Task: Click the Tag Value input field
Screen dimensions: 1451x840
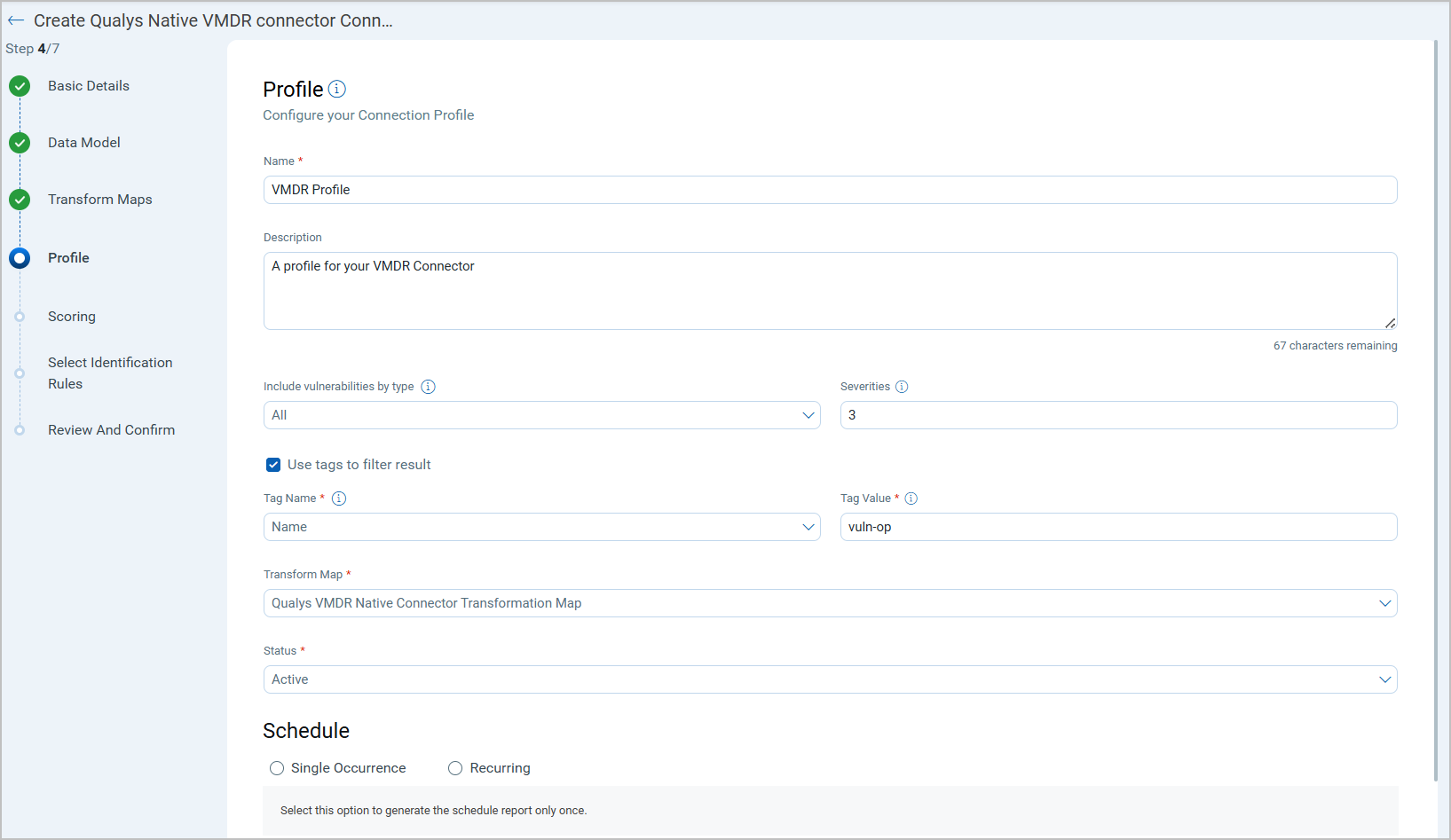Action: [x=1118, y=527]
